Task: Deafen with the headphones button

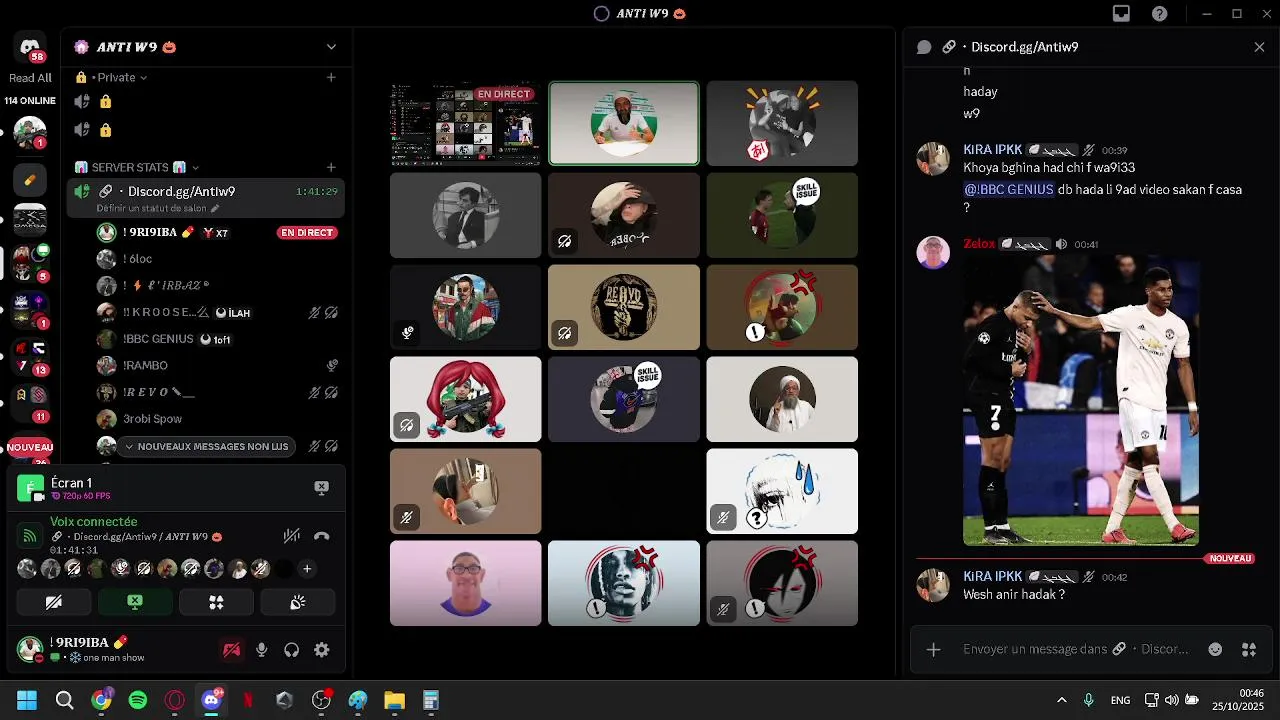Action: click(291, 650)
